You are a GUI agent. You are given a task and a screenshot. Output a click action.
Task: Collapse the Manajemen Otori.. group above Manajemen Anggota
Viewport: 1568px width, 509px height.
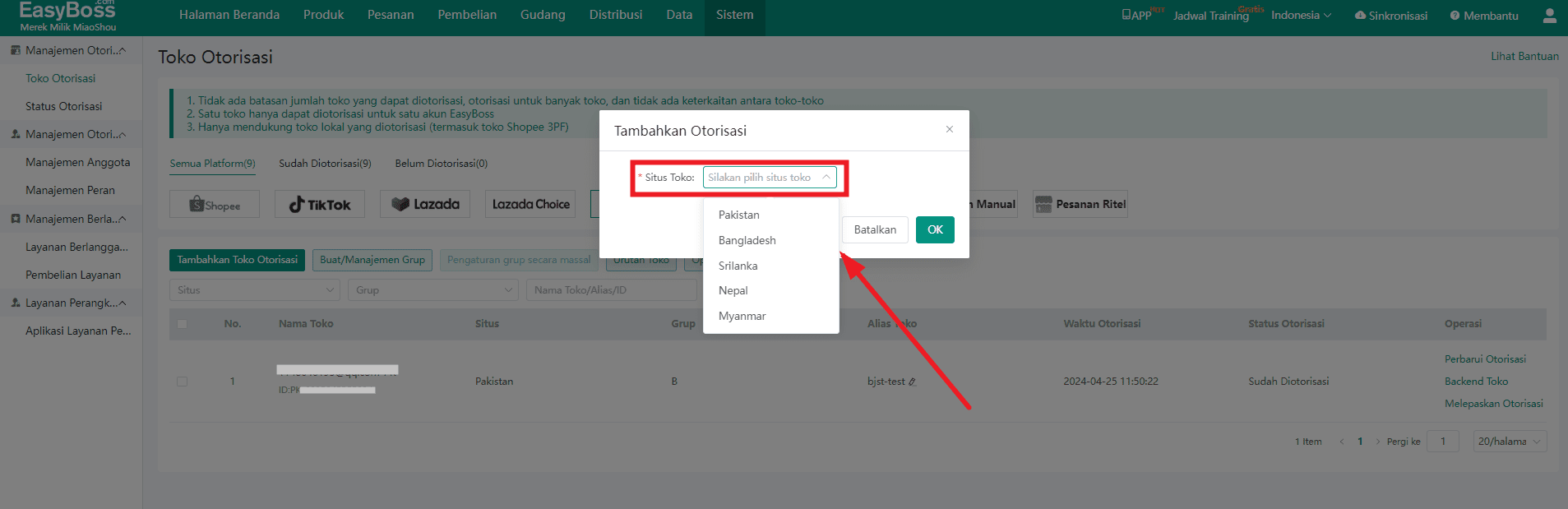[x=123, y=135]
